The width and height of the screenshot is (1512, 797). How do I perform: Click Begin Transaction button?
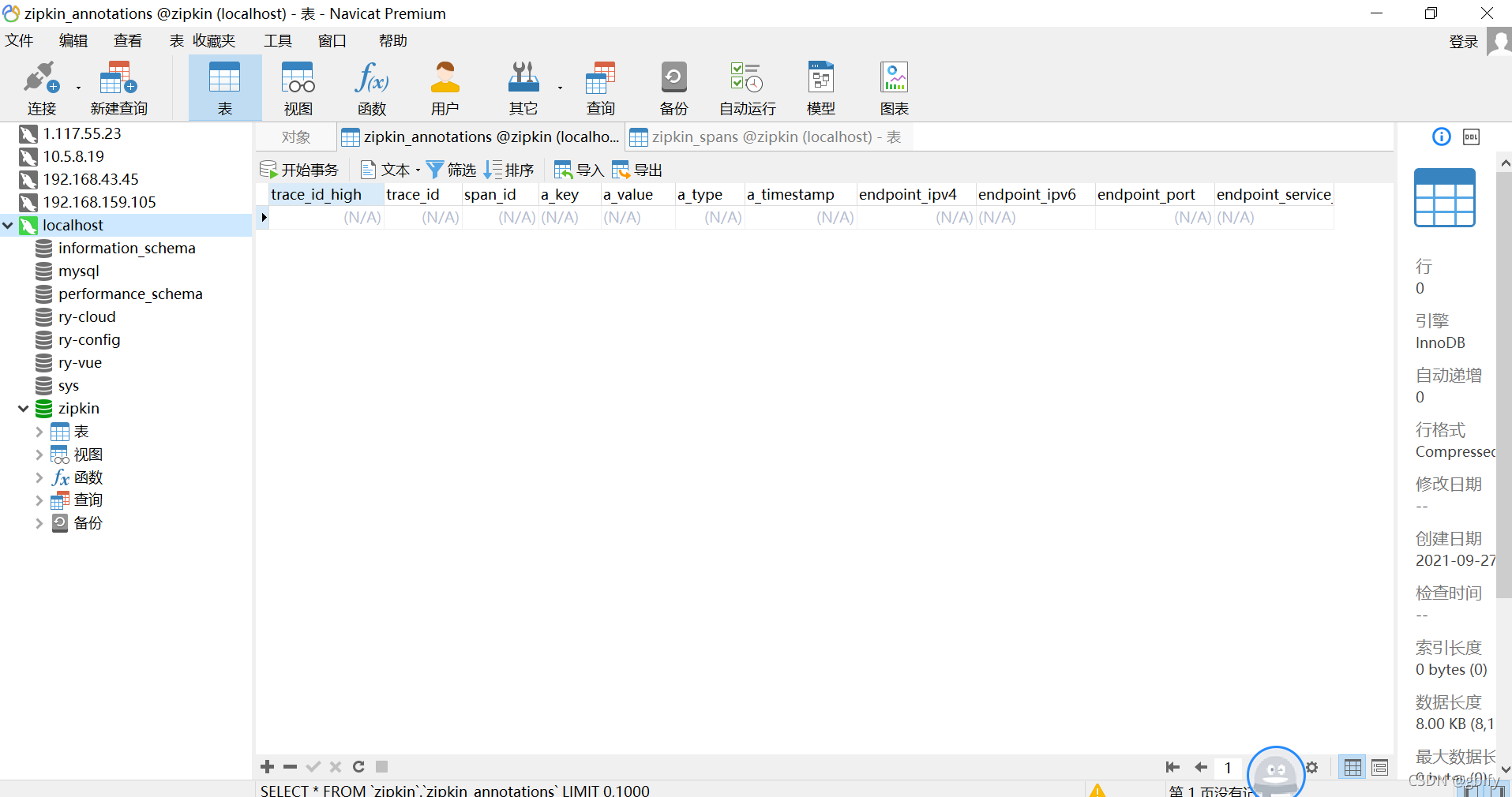[x=300, y=170]
